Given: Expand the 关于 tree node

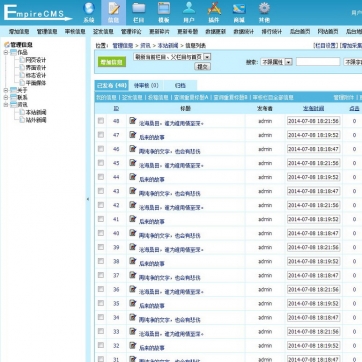Looking at the screenshot, I should coord(6,90).
